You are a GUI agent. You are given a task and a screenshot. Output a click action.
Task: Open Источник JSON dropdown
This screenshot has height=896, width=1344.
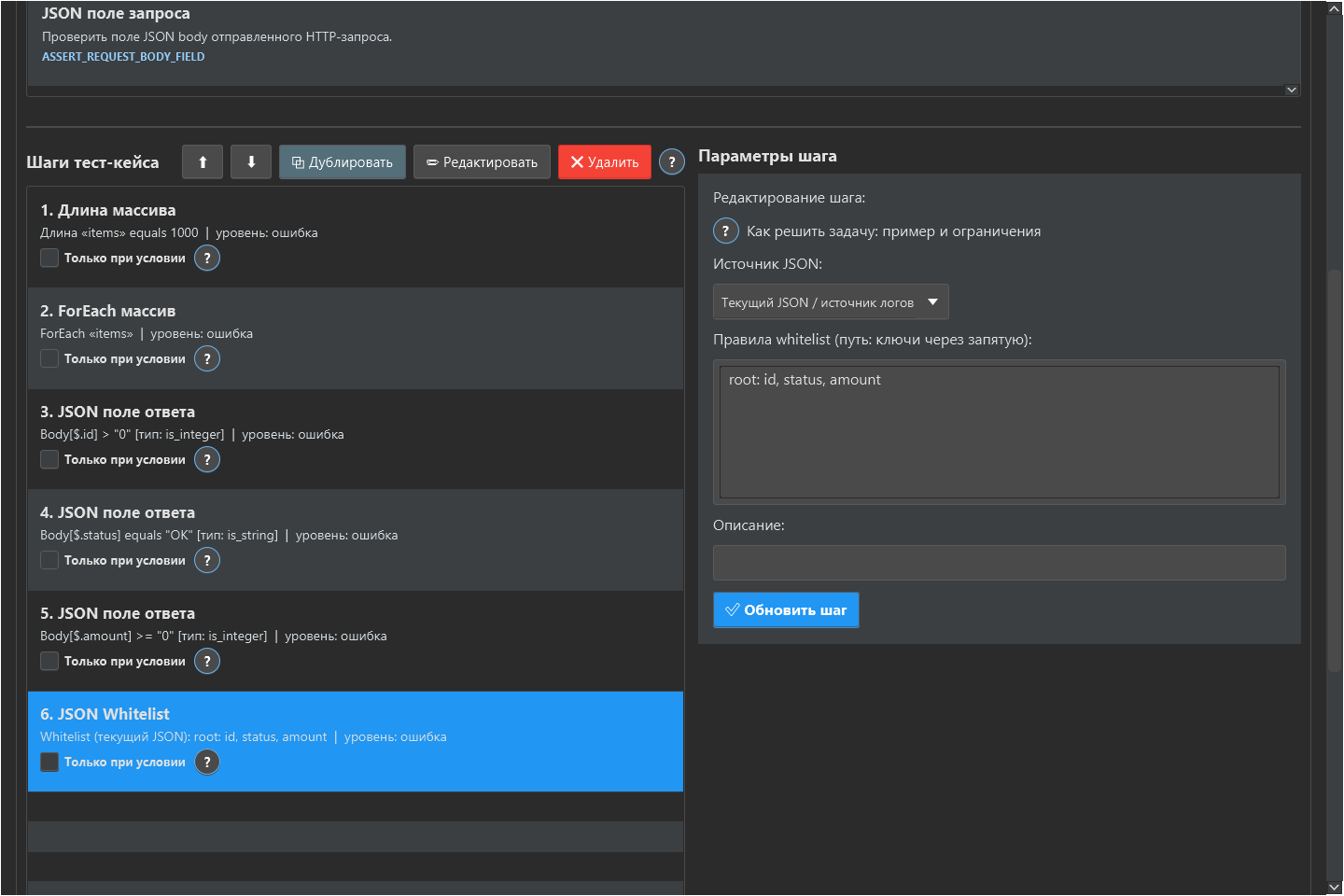coord(831,302)
